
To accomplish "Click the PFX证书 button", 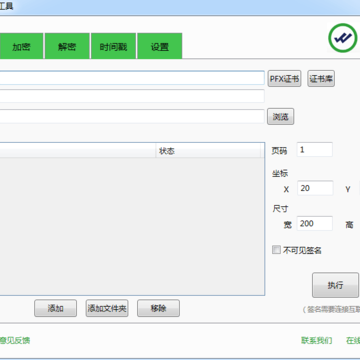I will tap(284, 79).
